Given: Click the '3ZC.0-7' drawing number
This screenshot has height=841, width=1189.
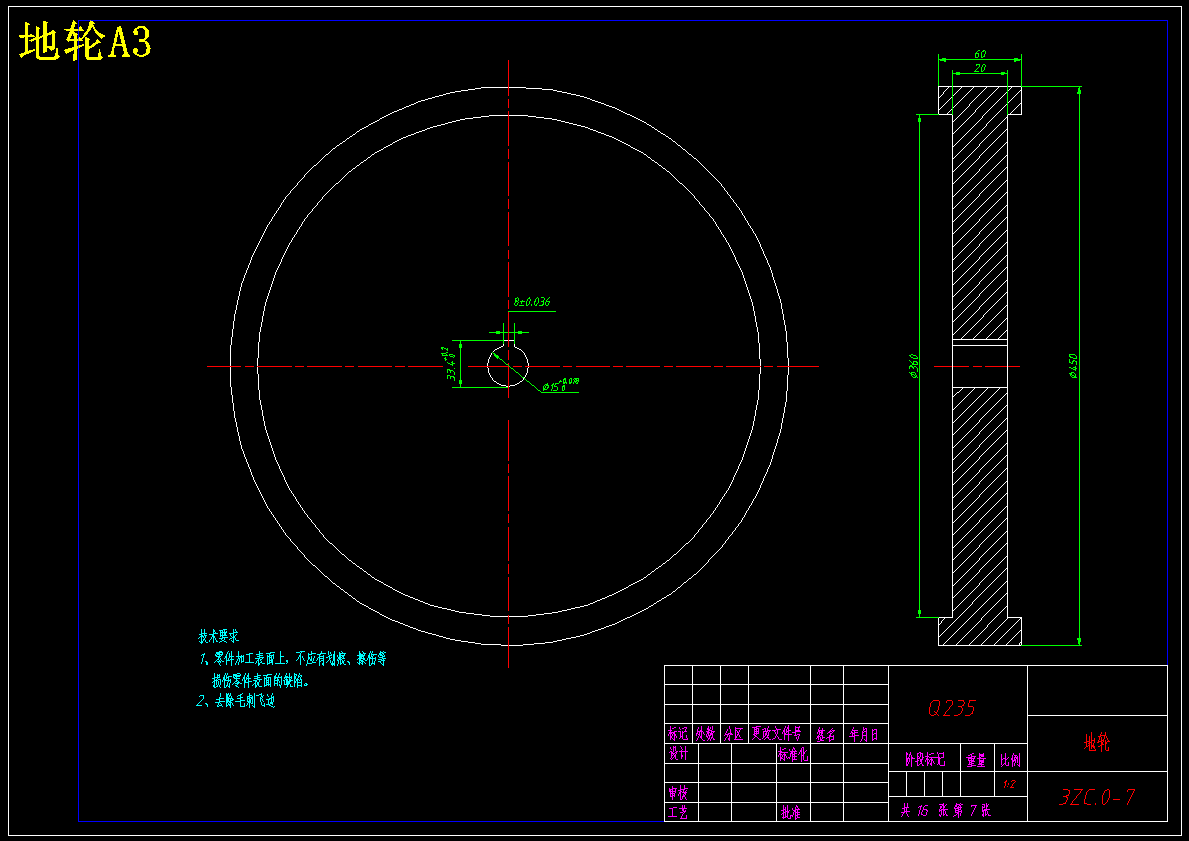Looking at the screenshot, I should click(x=1097, y=797).
